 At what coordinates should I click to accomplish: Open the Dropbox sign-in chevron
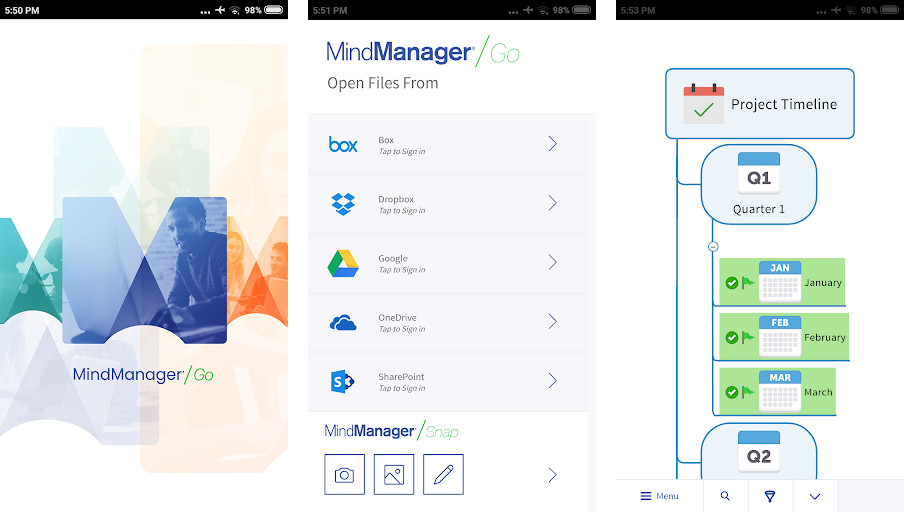(552, 203)
